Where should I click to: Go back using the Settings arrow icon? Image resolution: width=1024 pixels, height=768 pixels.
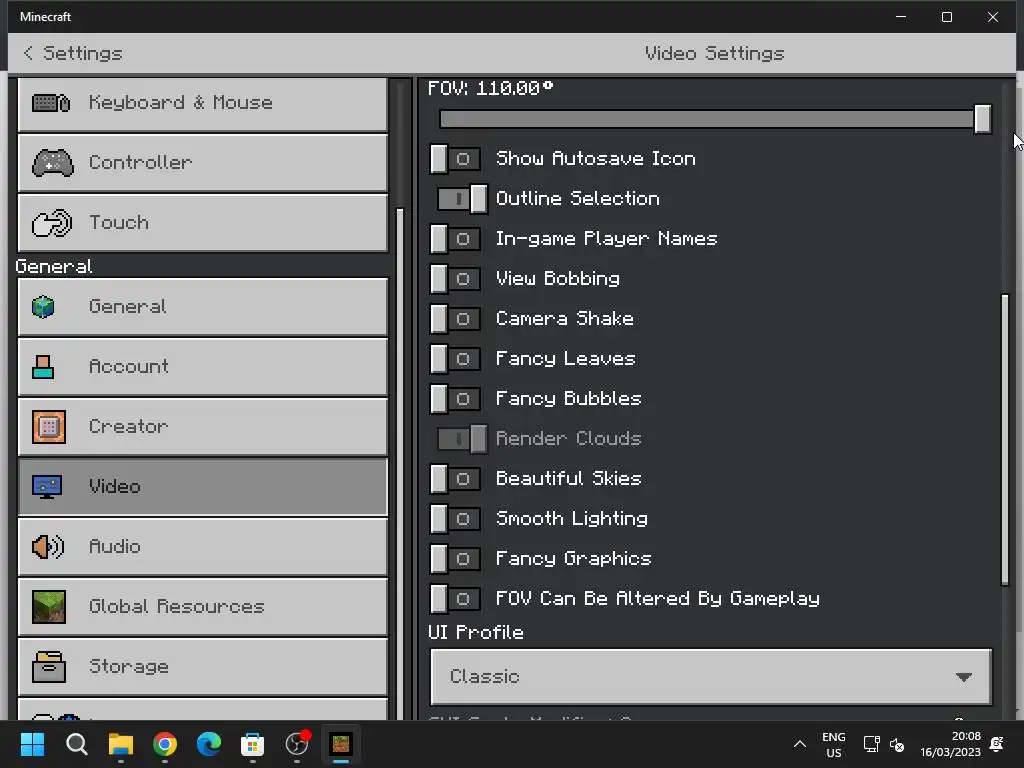point(27,53)
